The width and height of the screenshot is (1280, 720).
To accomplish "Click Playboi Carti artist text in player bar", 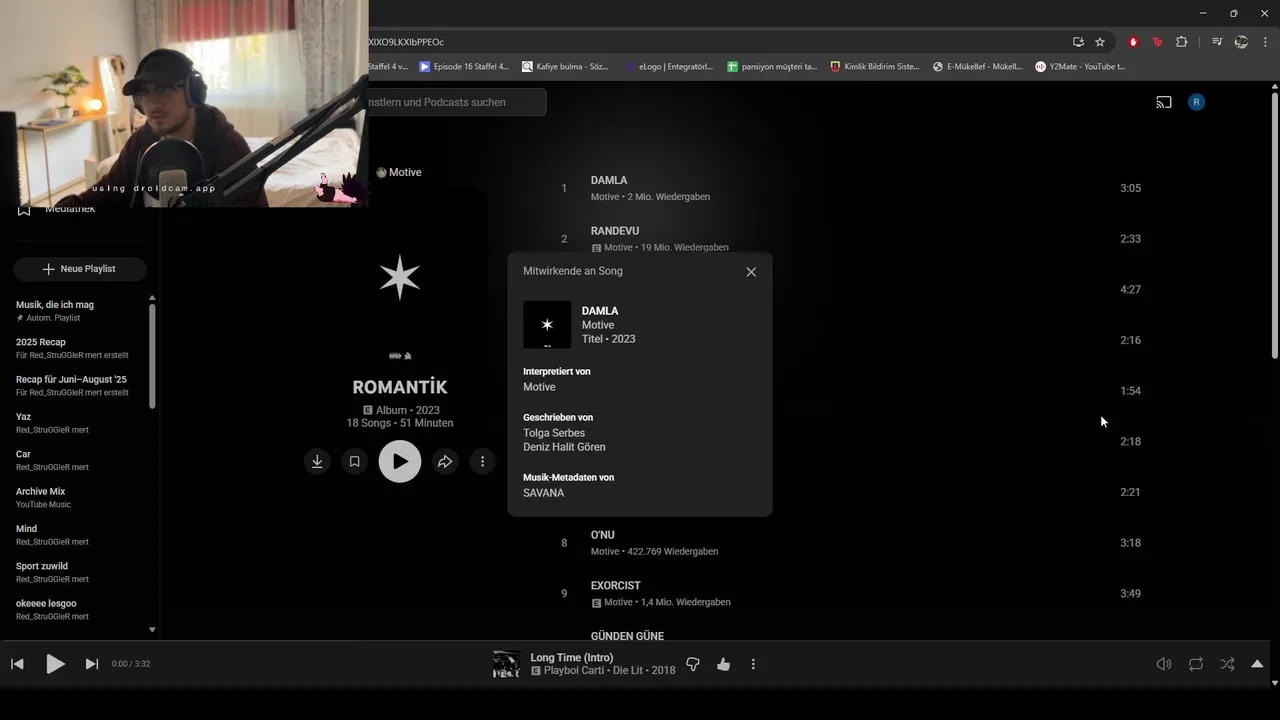I will coord(575,670).
